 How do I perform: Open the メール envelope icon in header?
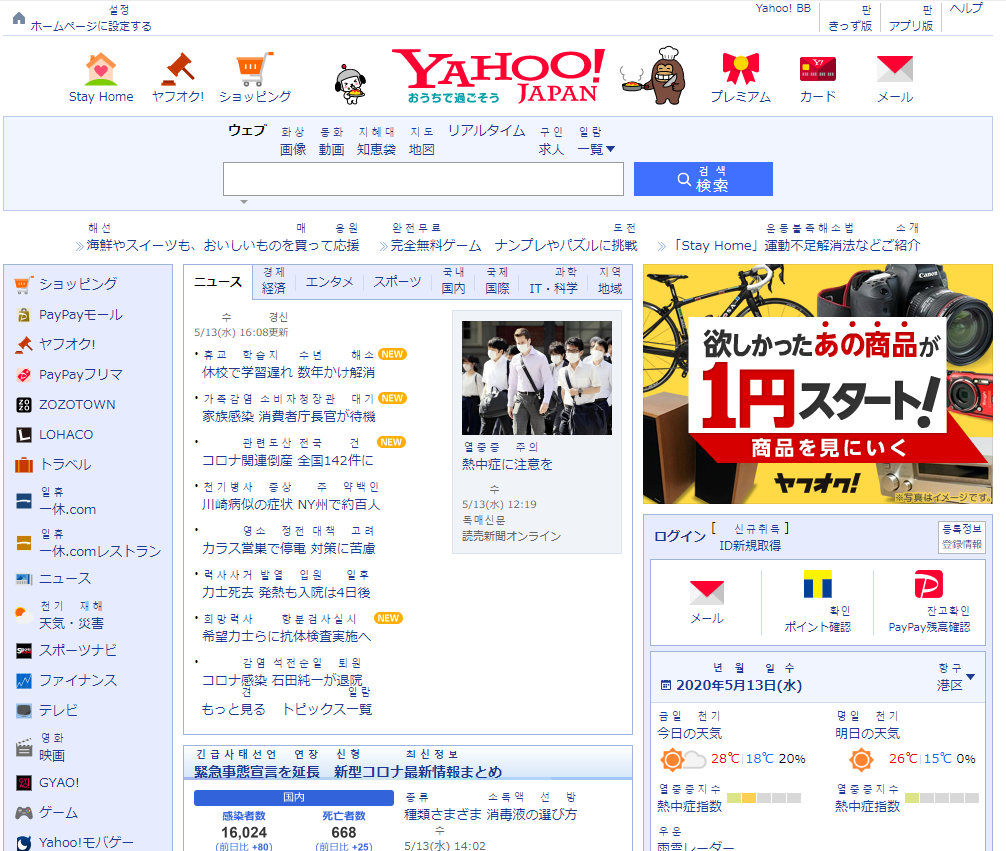894,69
